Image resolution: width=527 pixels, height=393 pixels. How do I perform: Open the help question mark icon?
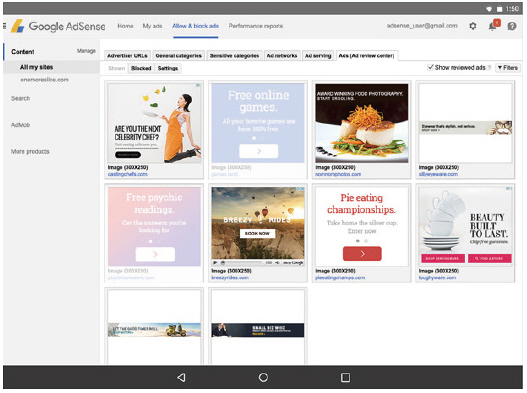point(512,26)
